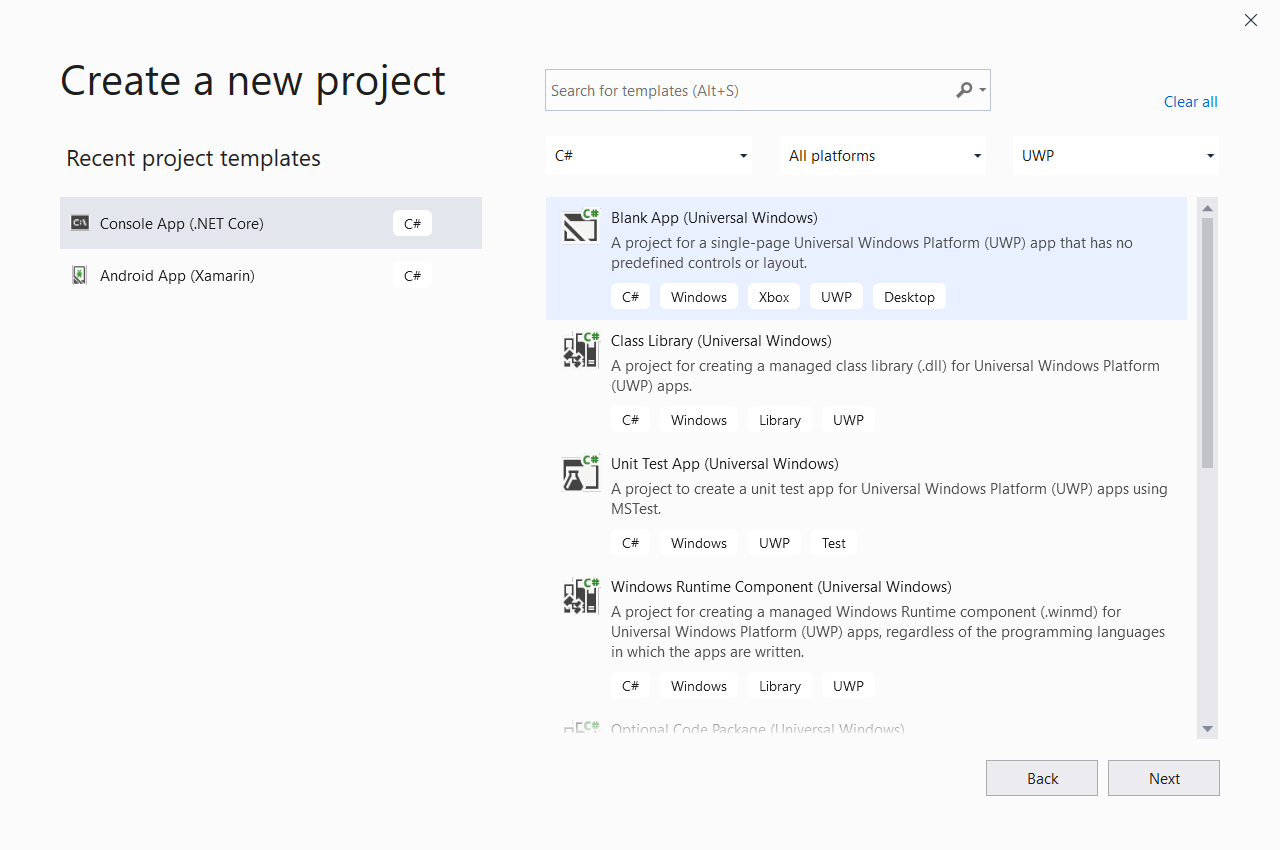Open the search options dropdown arrow
1280x850 pixels.
click(983, 90)
